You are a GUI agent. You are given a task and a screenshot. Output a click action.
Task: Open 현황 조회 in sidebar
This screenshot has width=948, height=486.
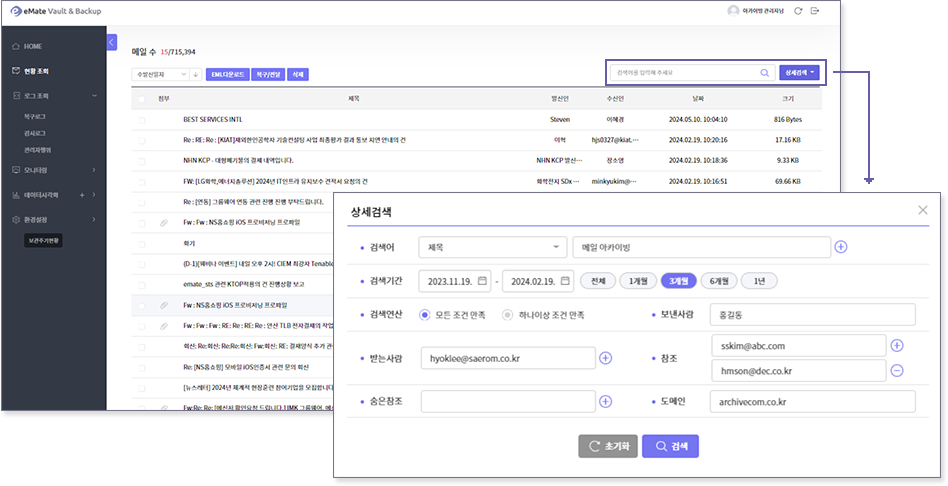click(x=36, y=71)
